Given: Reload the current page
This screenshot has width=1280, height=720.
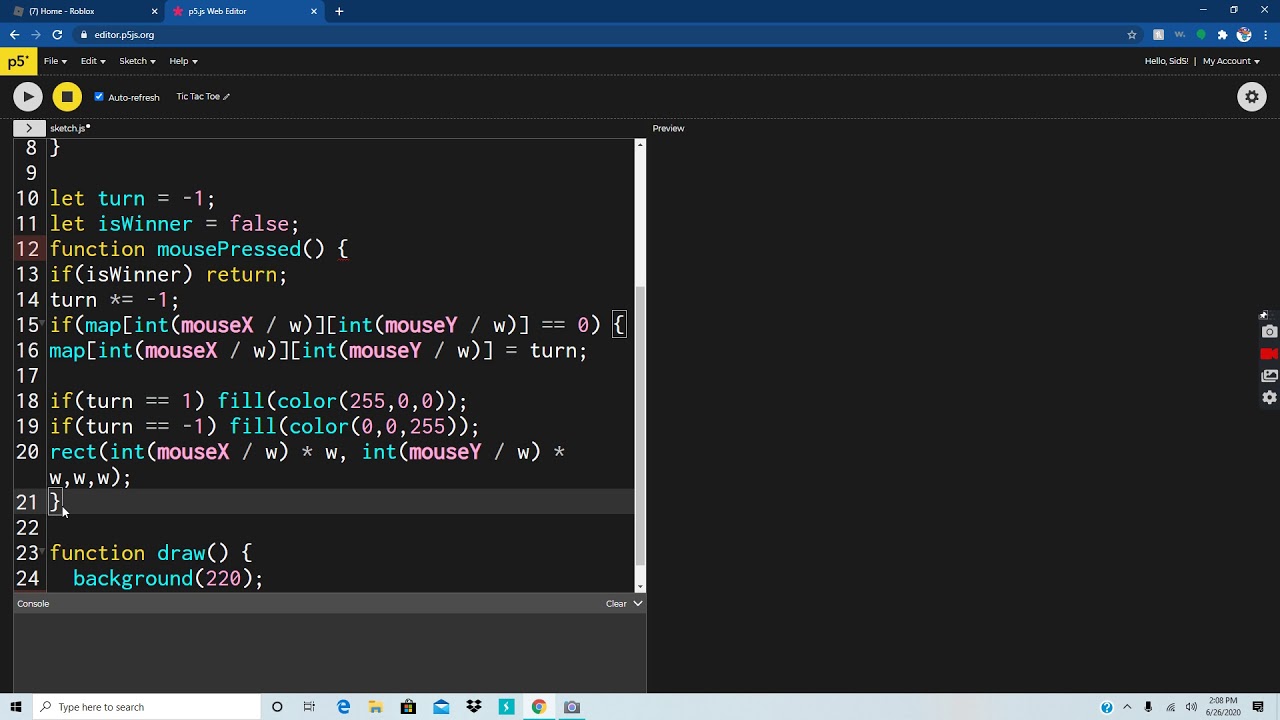Looking at the screenshot, I should pos(57,34).
